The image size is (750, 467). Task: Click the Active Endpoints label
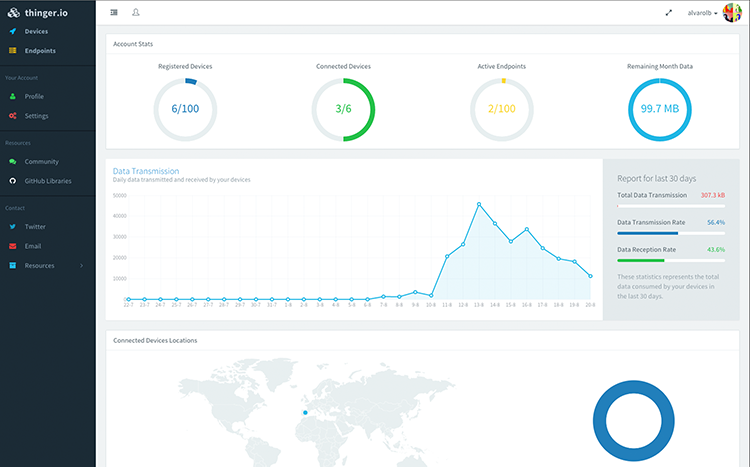coord(502,67)
